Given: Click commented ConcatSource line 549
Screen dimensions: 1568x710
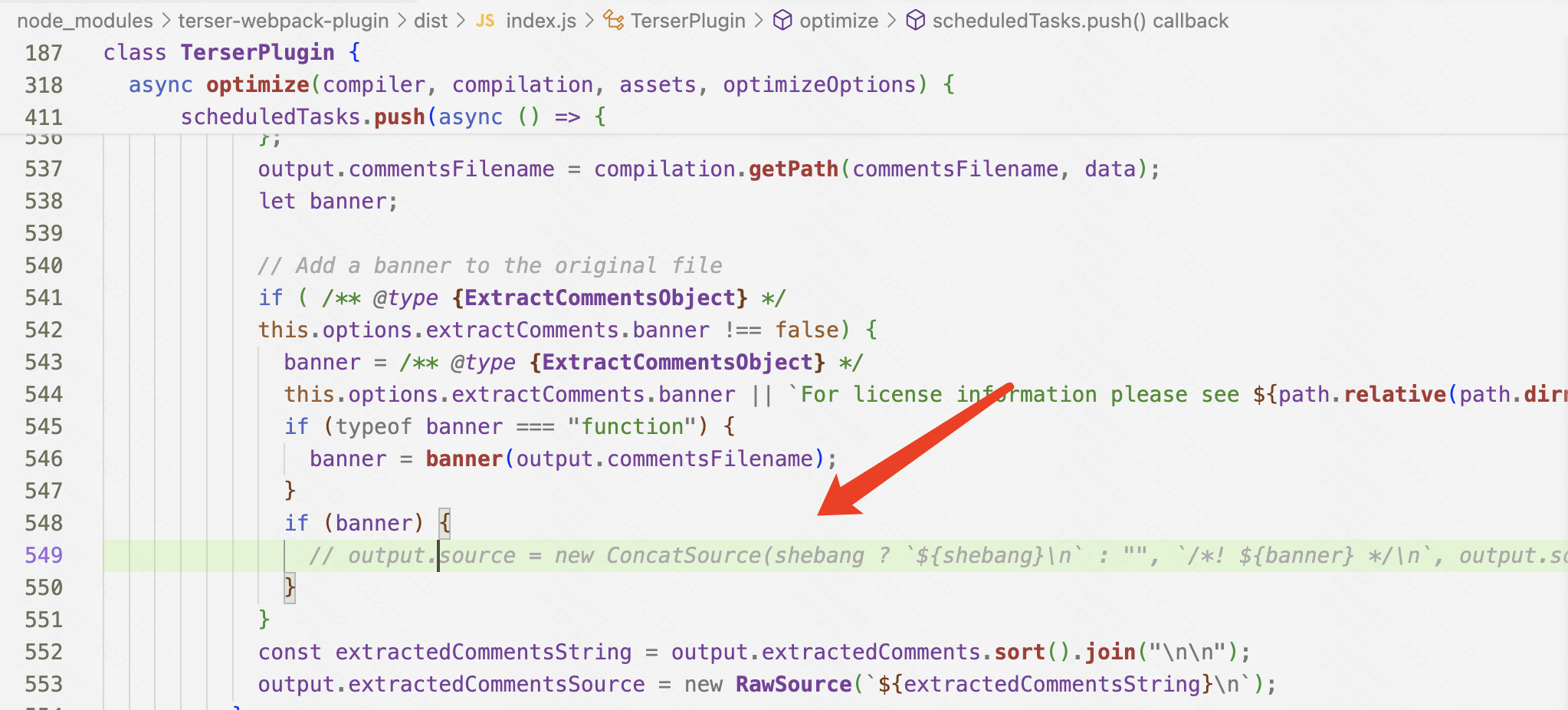Looking at the screenshot, I should pos(937,555).
